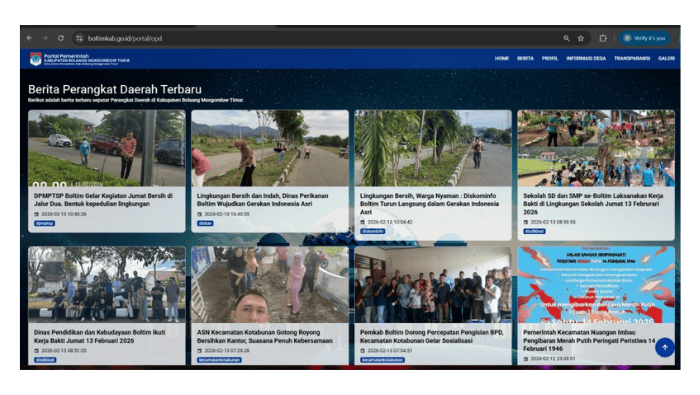Open the BERITA menu item
Viewport: 700px width, 395px height.
(x=525, y=58)
